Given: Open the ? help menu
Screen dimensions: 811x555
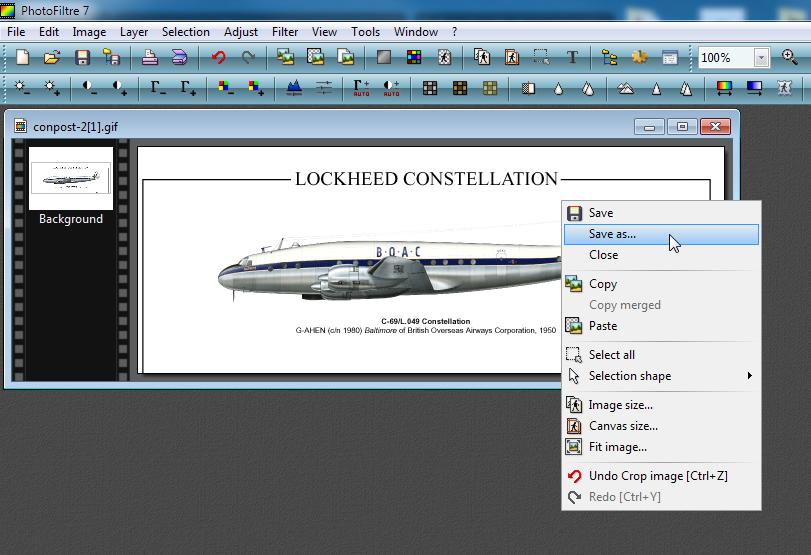Looking at the screenshot, I should coord(454,32).
